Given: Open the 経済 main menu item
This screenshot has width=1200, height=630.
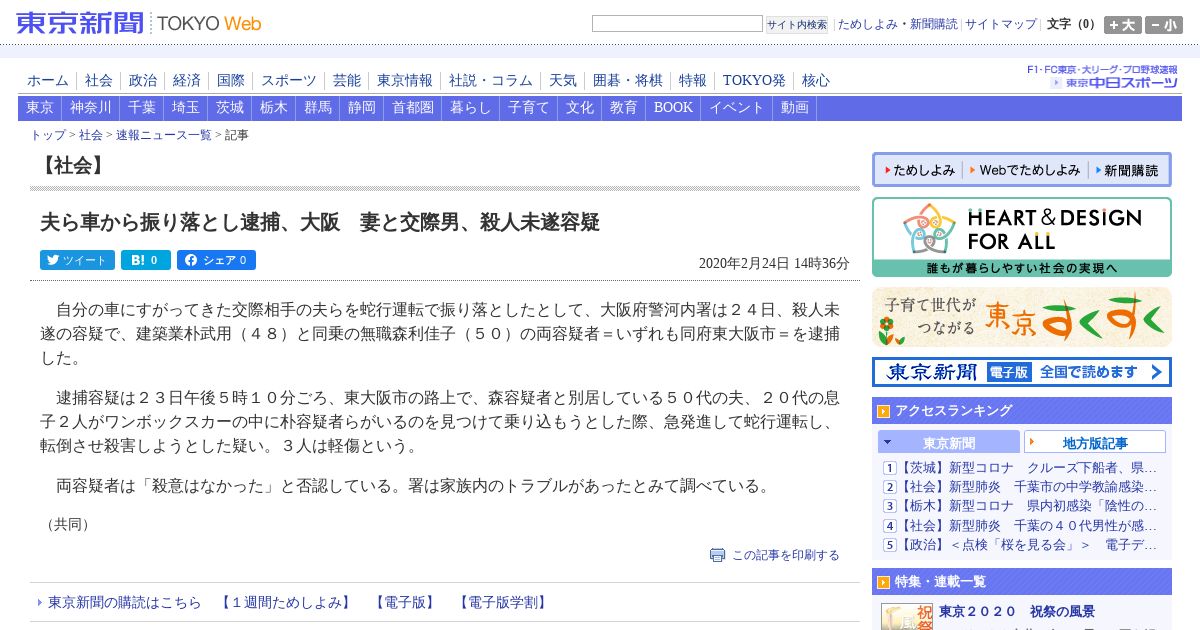Looking at the screenshot, I should point(187,81).
